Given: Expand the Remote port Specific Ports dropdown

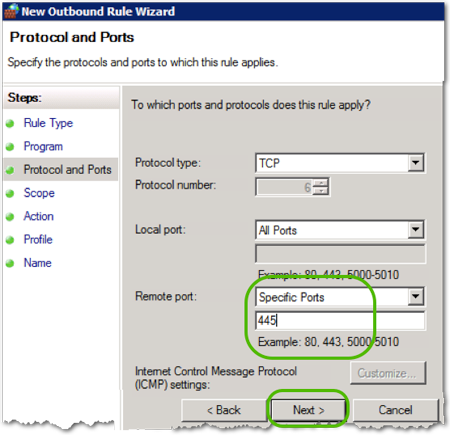Looking at the screenshot, I should click(x=416, y=297).
